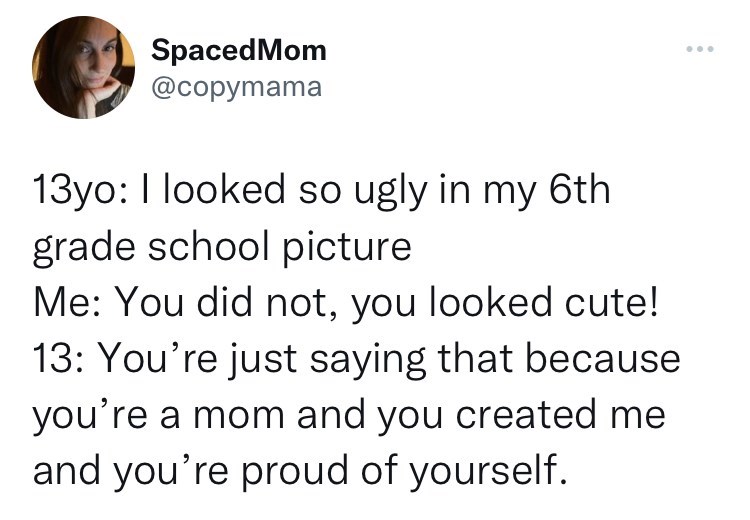Click SpacedMom's profile avatar photo
750x520 pixels.
click(x=84, y=69)
